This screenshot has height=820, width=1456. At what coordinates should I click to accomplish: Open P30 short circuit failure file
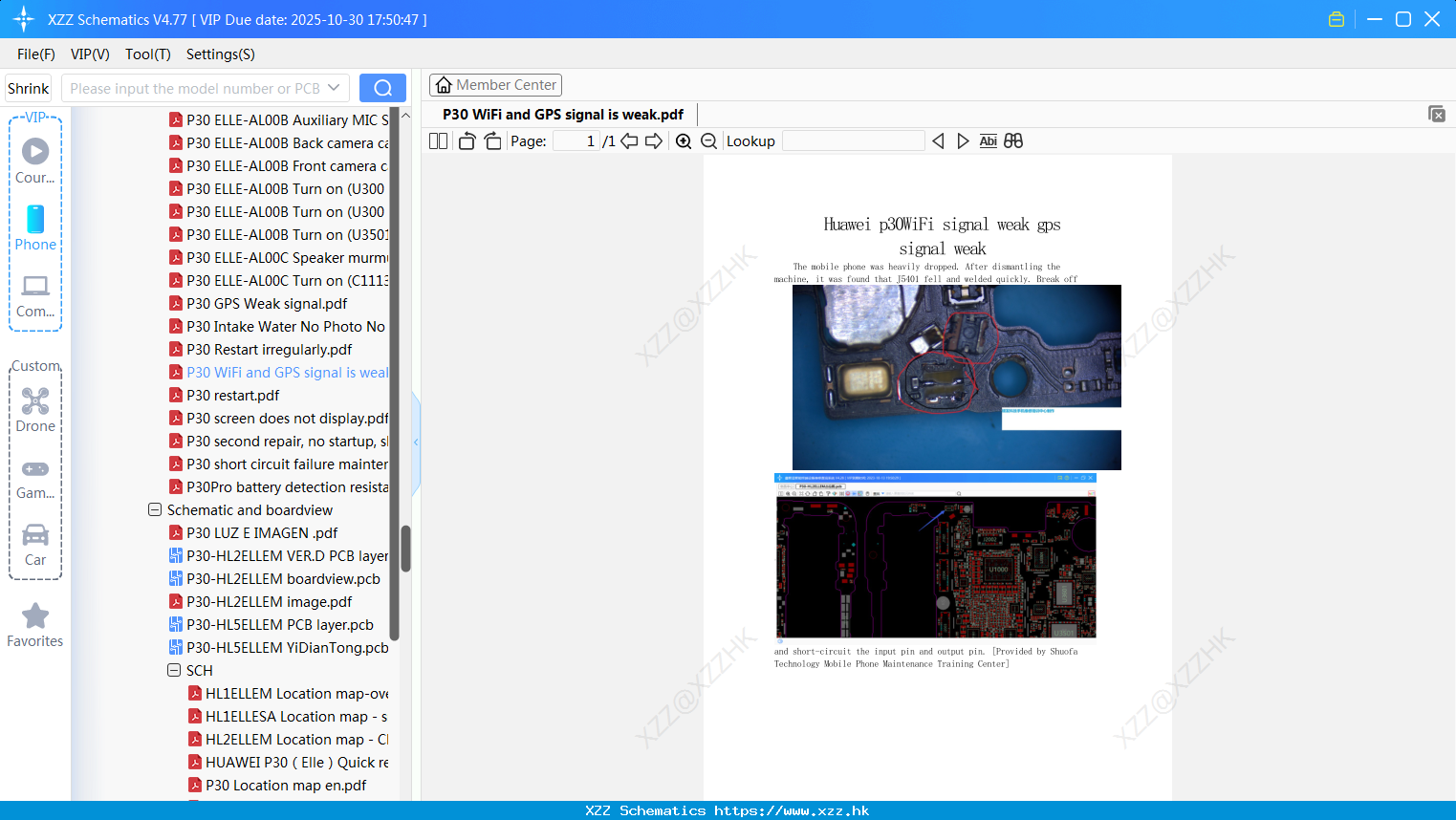[279, 464]
